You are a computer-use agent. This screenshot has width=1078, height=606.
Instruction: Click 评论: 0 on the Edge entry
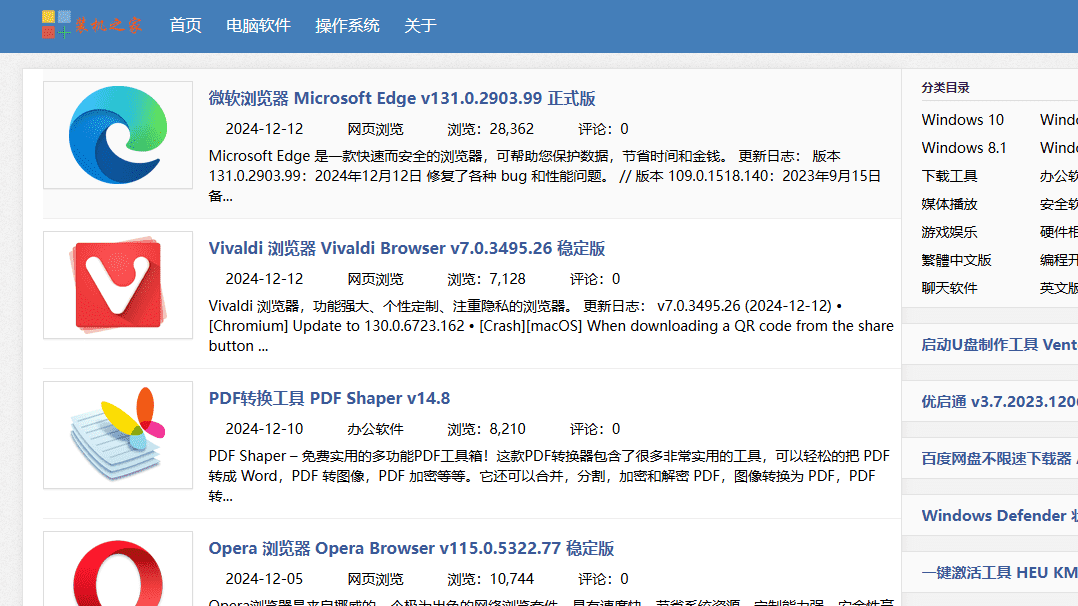[603, 129]
